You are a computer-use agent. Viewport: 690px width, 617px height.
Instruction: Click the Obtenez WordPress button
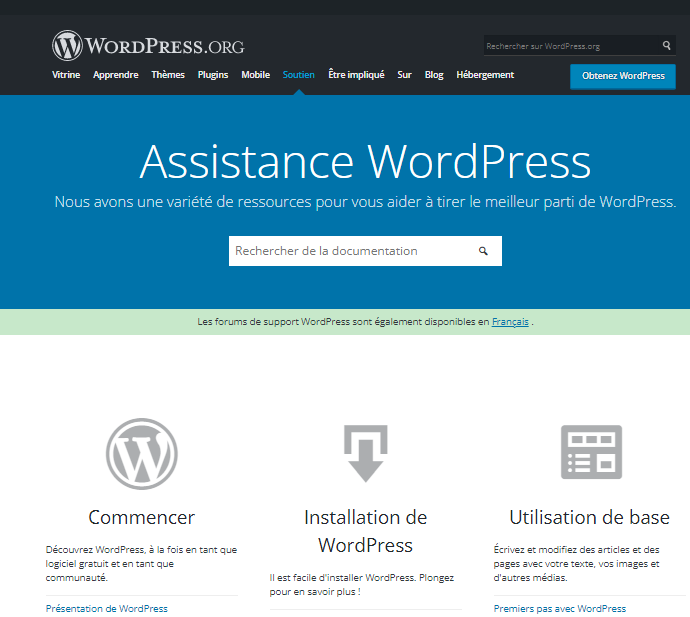[x=623, y=76]
